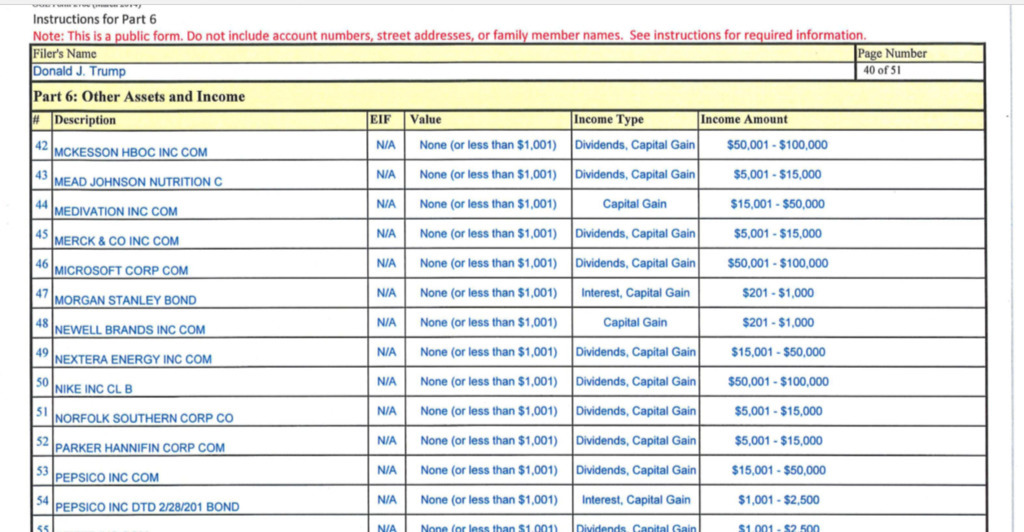Click income amount for MEDIVATION INC COM
Screen dimensions: 1024x532
tap(777, 204)
